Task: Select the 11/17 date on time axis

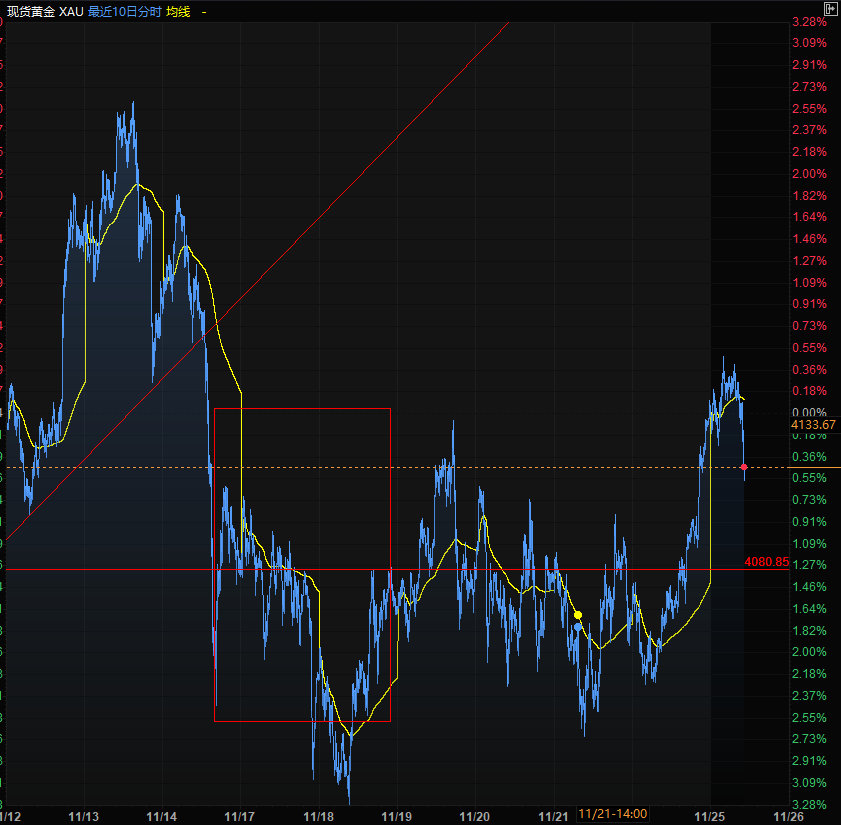Action: (240, 816)
